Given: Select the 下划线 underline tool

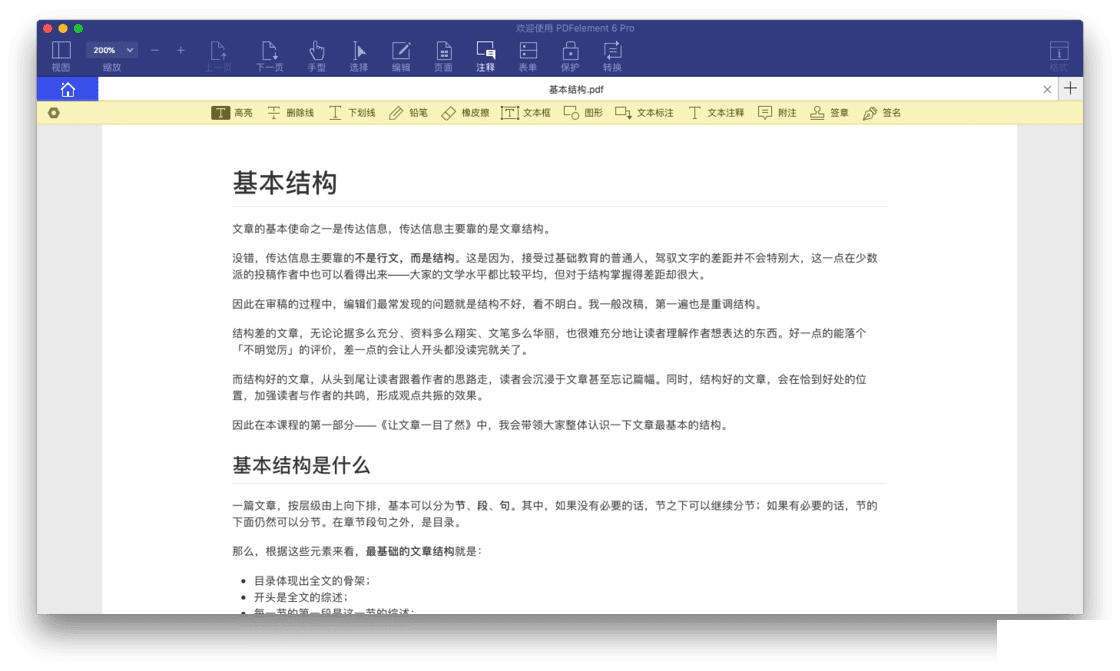Looking at the screenshot, I should click(x=352, y=113).
